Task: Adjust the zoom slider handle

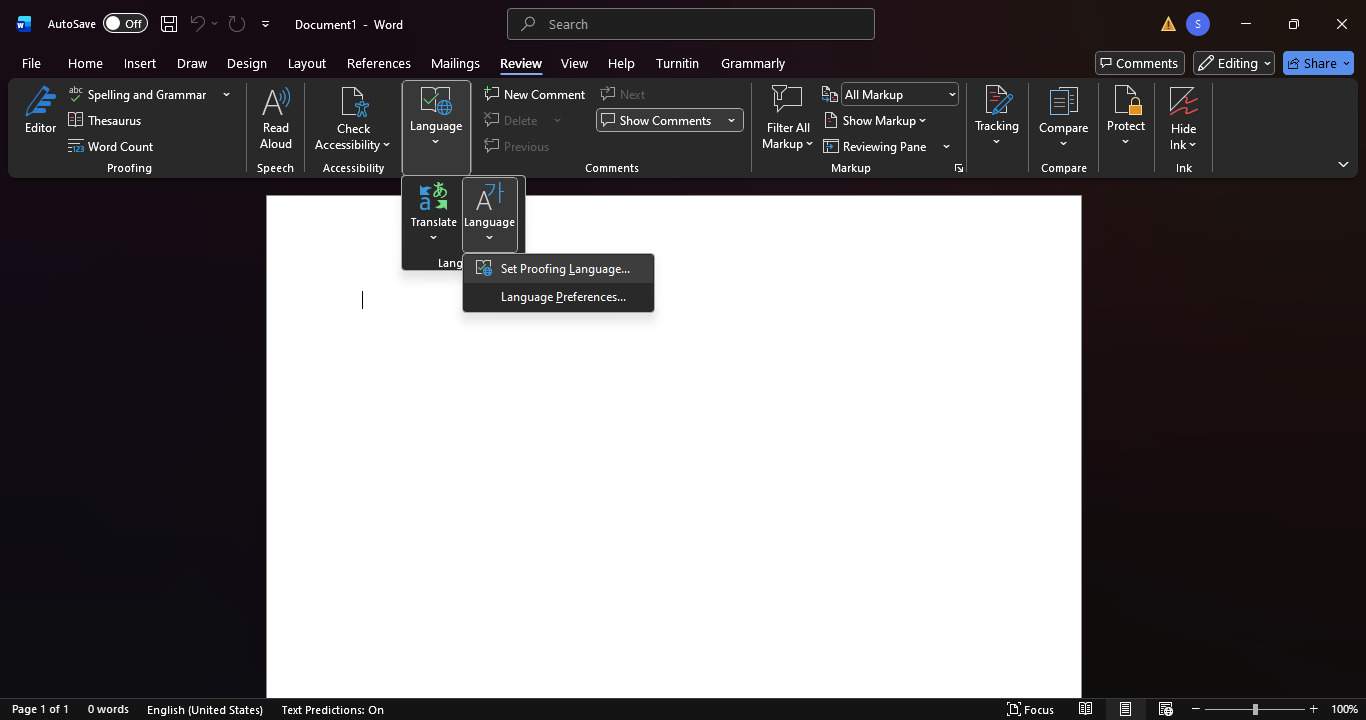Action: (x=1255, y=709)
